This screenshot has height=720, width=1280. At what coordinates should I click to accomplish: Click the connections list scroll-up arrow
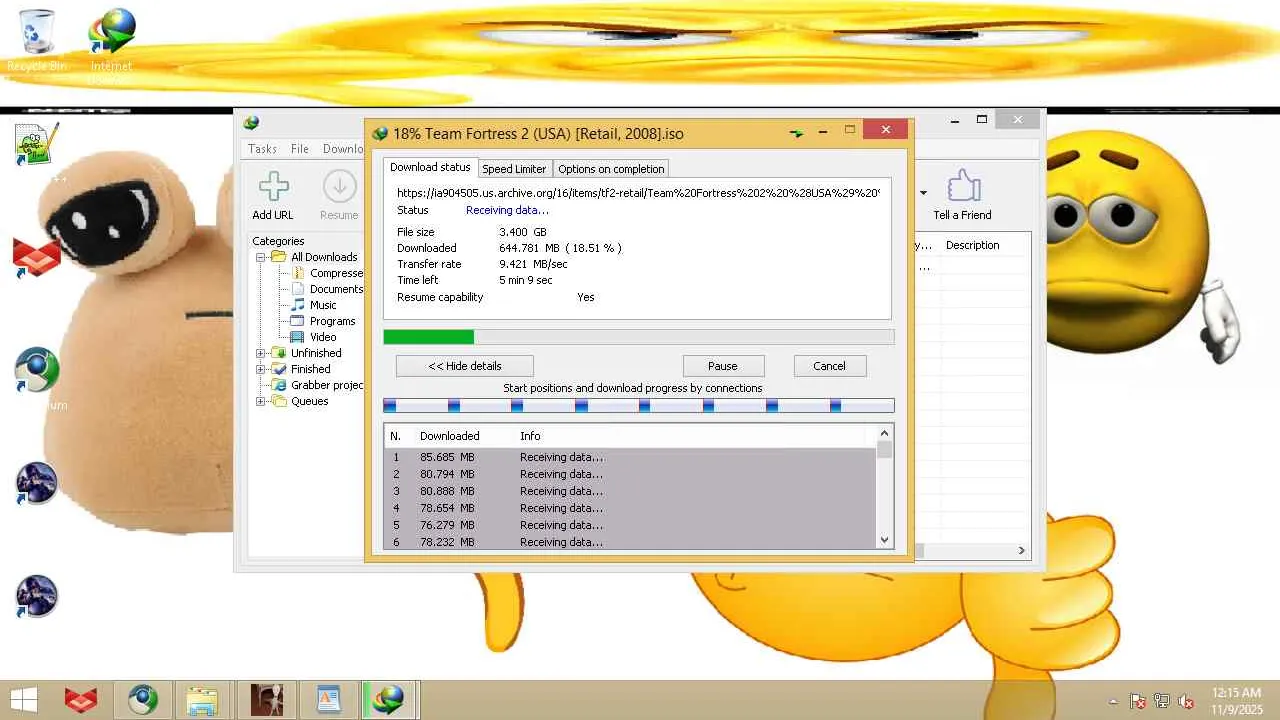point(884,434)
